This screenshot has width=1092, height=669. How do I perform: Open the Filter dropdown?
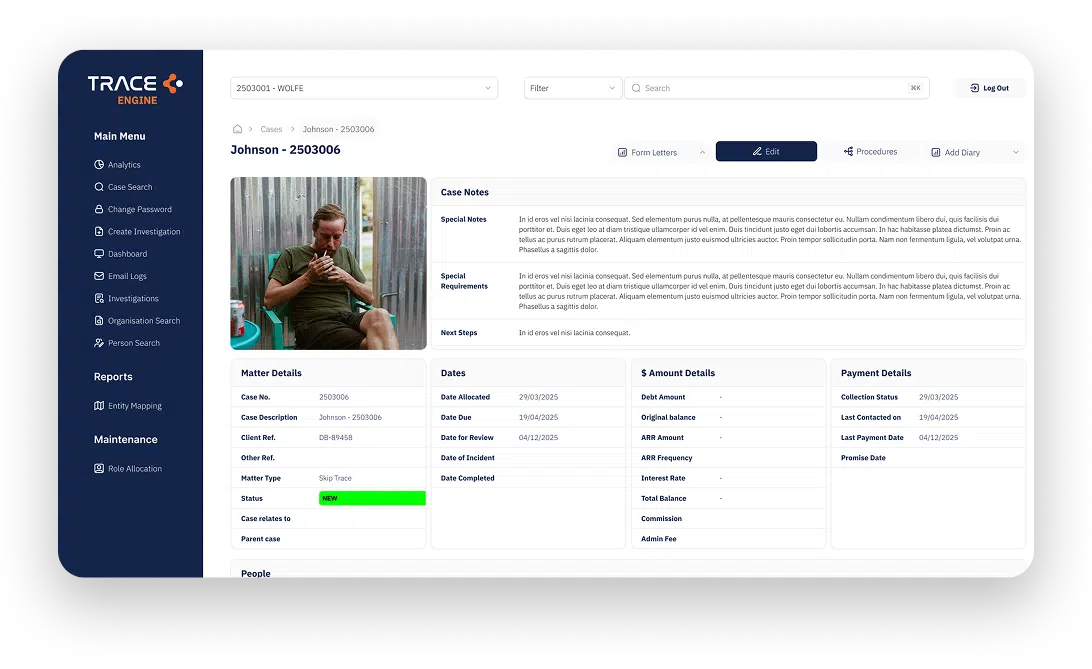pos(572,88)
